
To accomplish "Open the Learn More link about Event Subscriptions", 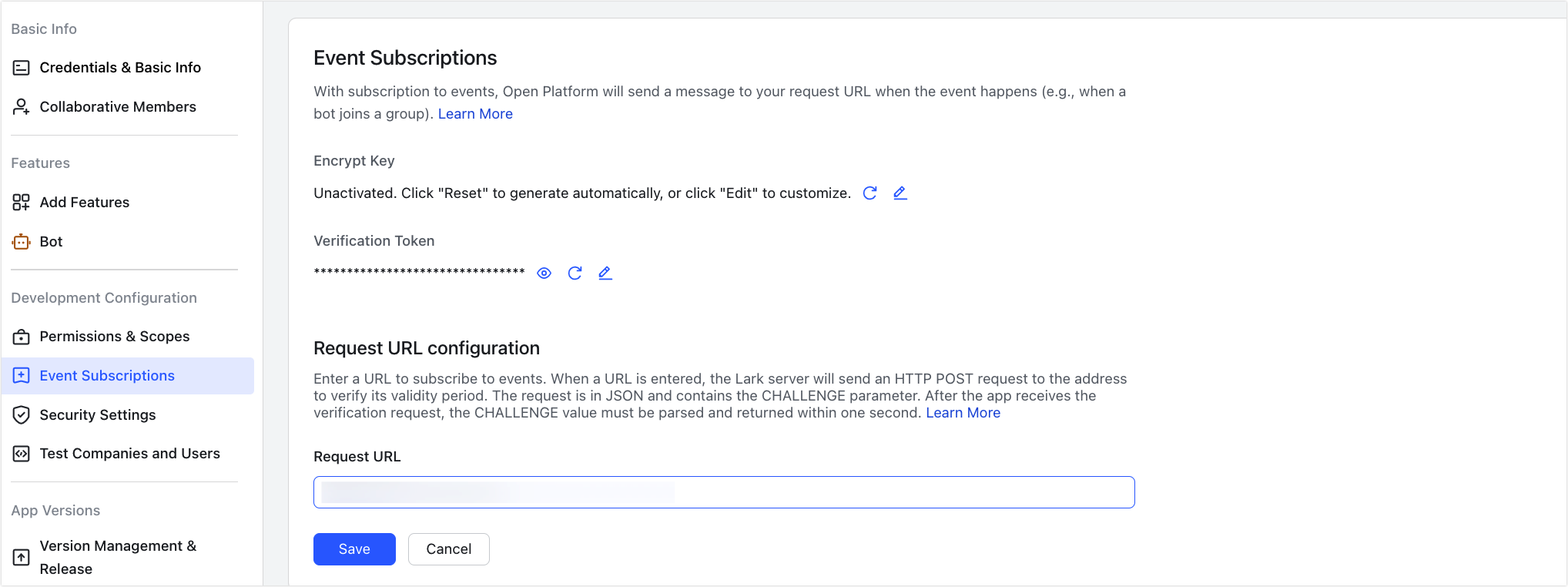I will (x=475, y=113).
